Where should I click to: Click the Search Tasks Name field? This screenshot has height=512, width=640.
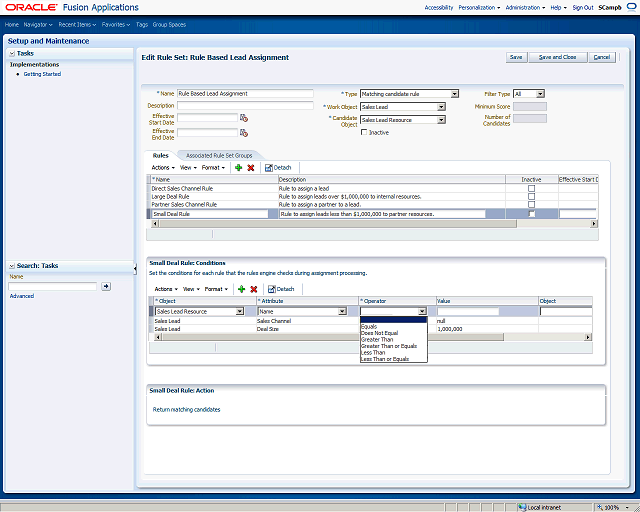(x=53, y=286)
